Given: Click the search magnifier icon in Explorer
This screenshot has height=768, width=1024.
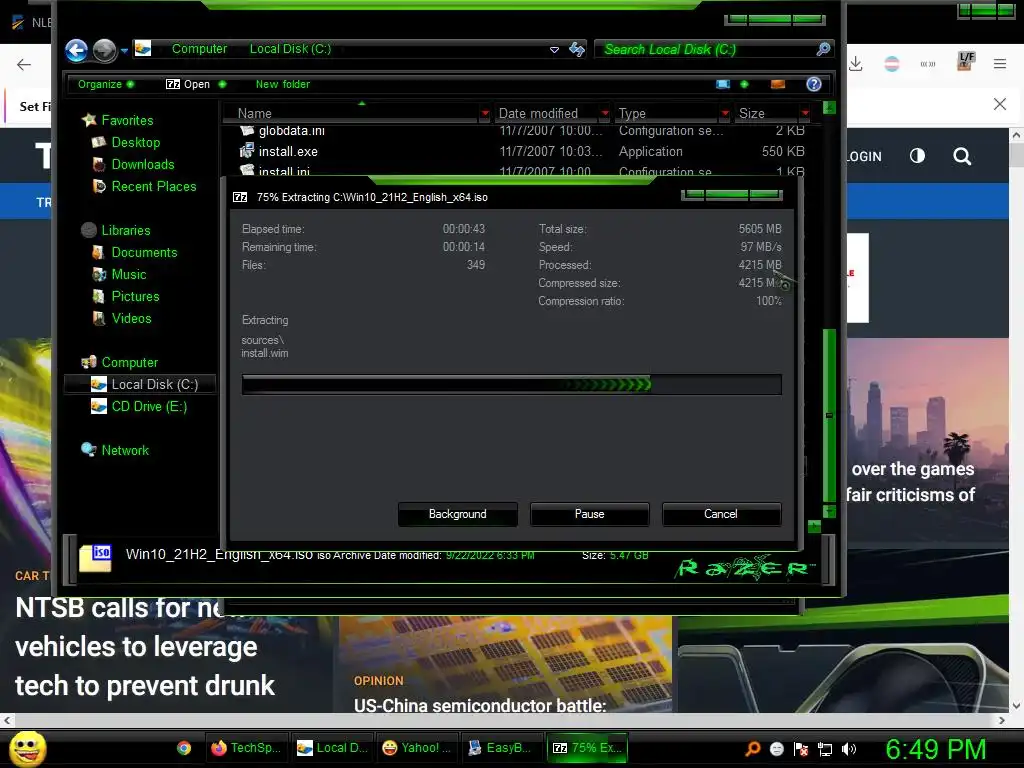Looking at the screenshot, I should 824,49.
